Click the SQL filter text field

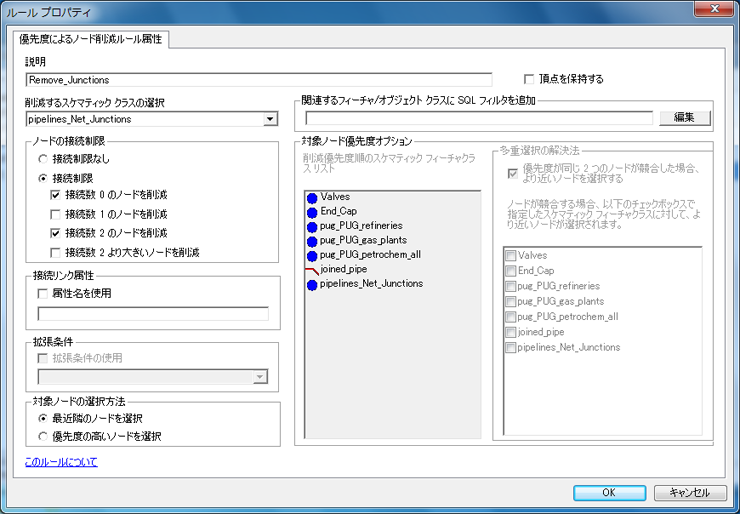[479, 118]
